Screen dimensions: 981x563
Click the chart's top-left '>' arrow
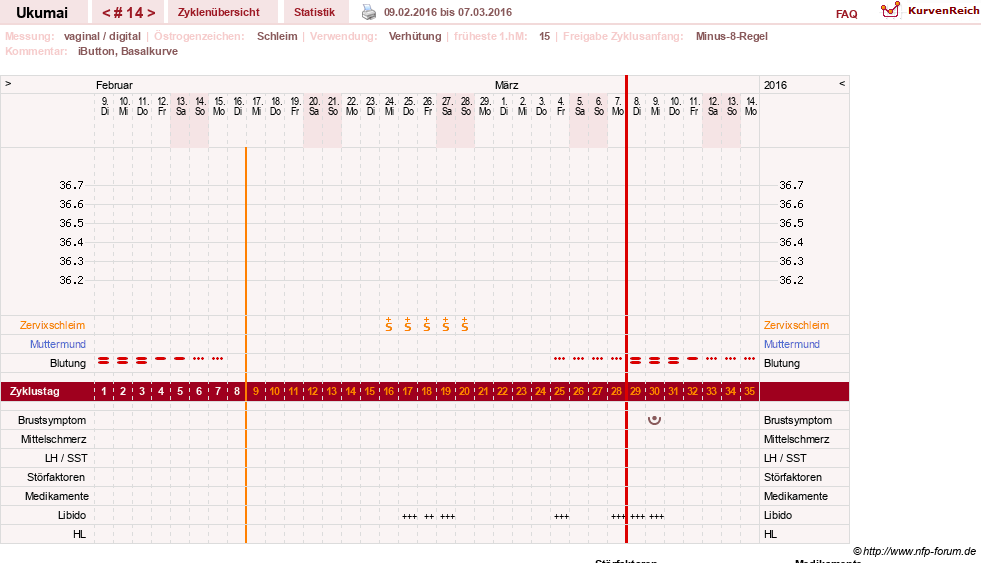8,83
